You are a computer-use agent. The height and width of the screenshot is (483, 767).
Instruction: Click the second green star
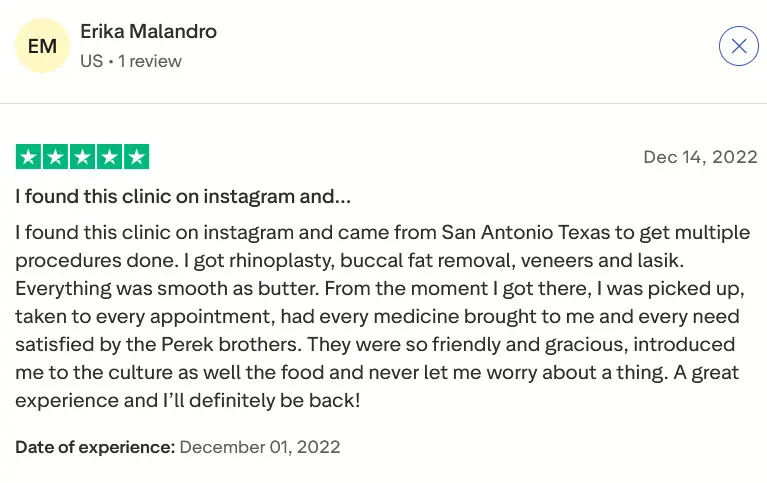(55, 157)
